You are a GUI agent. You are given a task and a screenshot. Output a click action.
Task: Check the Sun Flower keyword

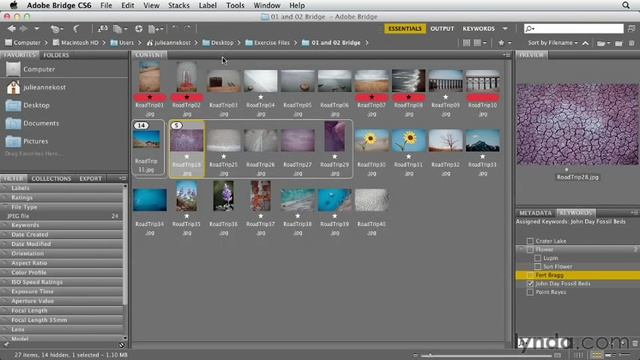click(538, 267)
